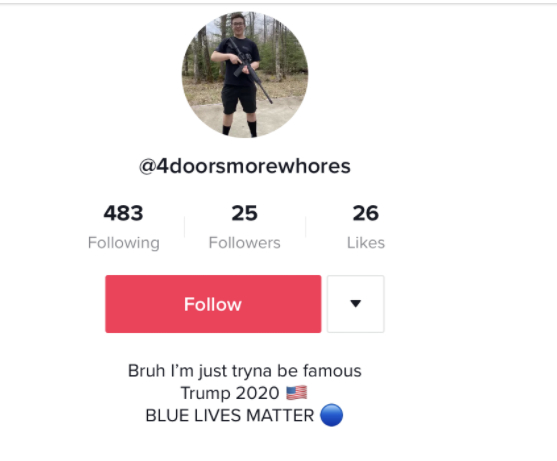Click the Followers label
Viewport: 557px width, 461px height.
244,243
